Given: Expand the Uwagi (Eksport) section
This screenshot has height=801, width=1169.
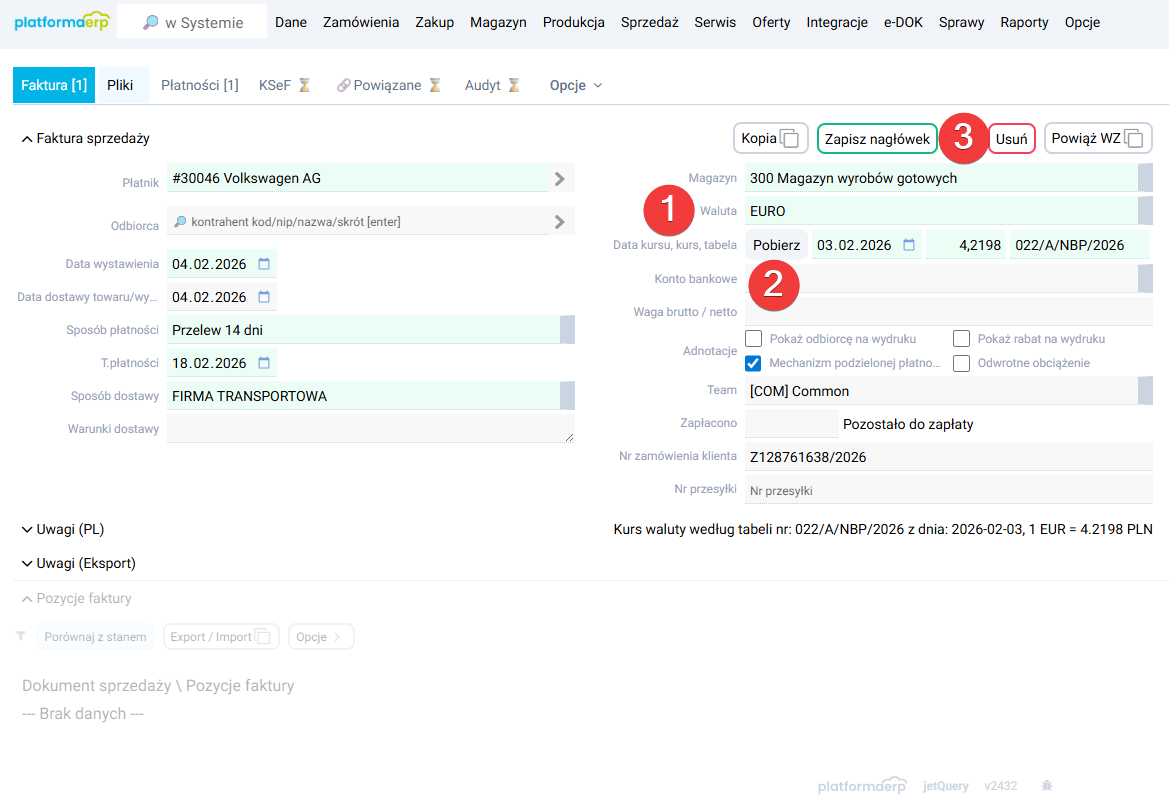Looking at the screenshot, I should (x=78, y=563).
